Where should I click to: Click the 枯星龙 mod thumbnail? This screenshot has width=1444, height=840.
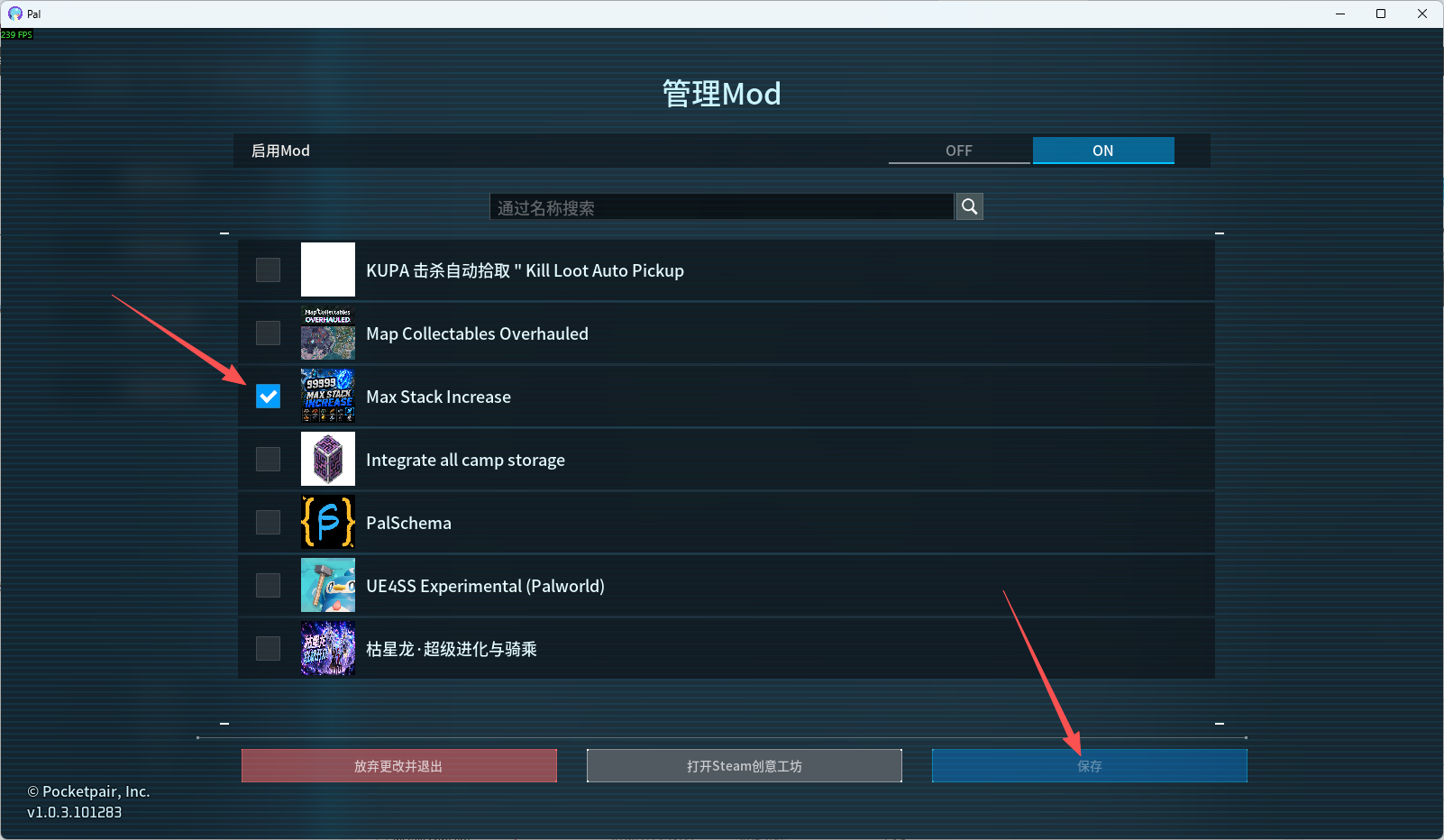pyautogui.click(x=328, y=648)
